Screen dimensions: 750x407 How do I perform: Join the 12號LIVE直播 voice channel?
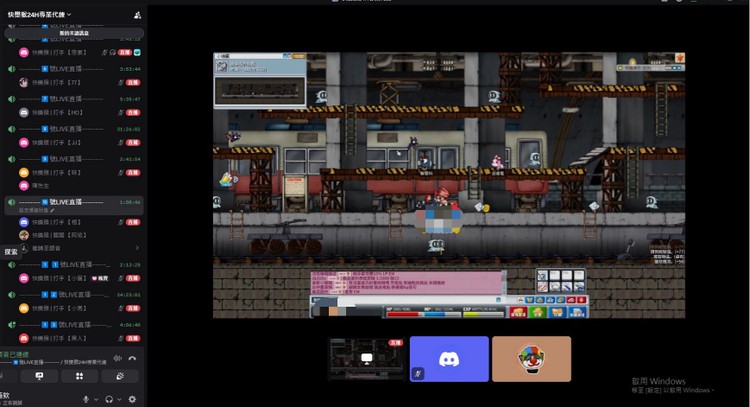(x=74, y=295)
